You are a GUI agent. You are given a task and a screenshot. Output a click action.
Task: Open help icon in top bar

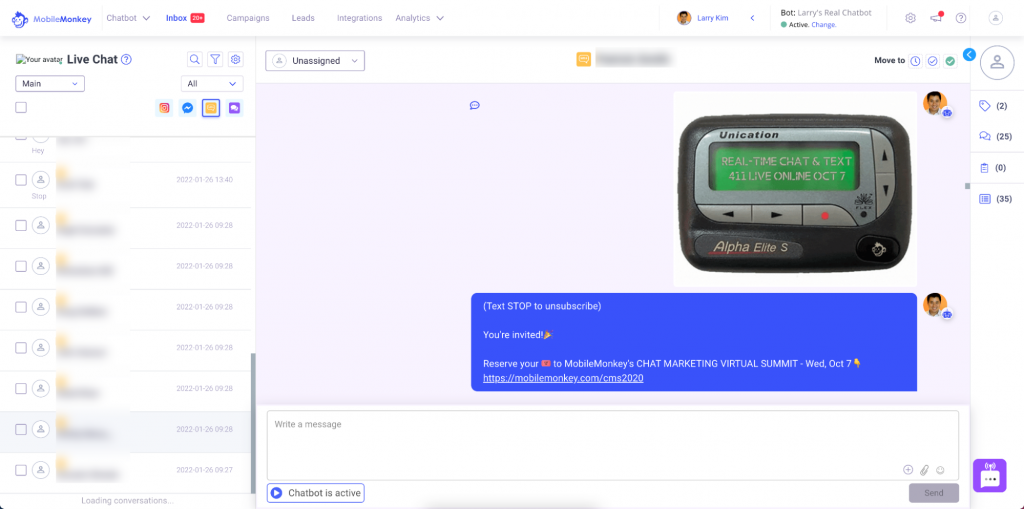coord(961,18)
